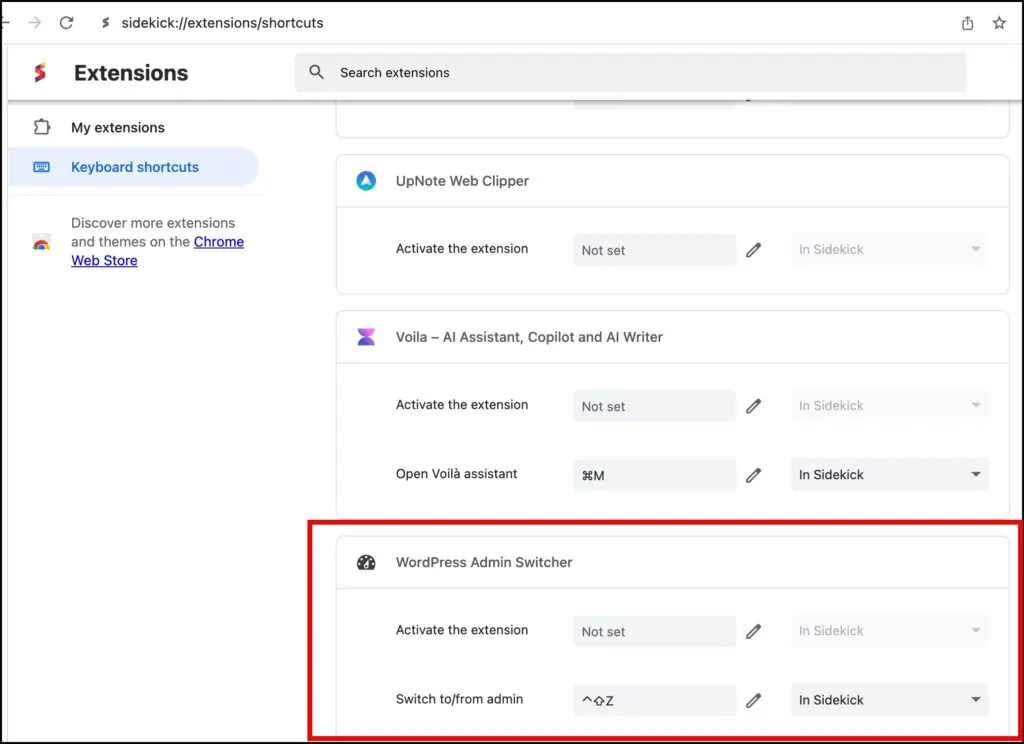This screenshot has height=744, width=1024.
Task: Edit Open Voilà assistant shortcut pencil
Action: point(754,475)
